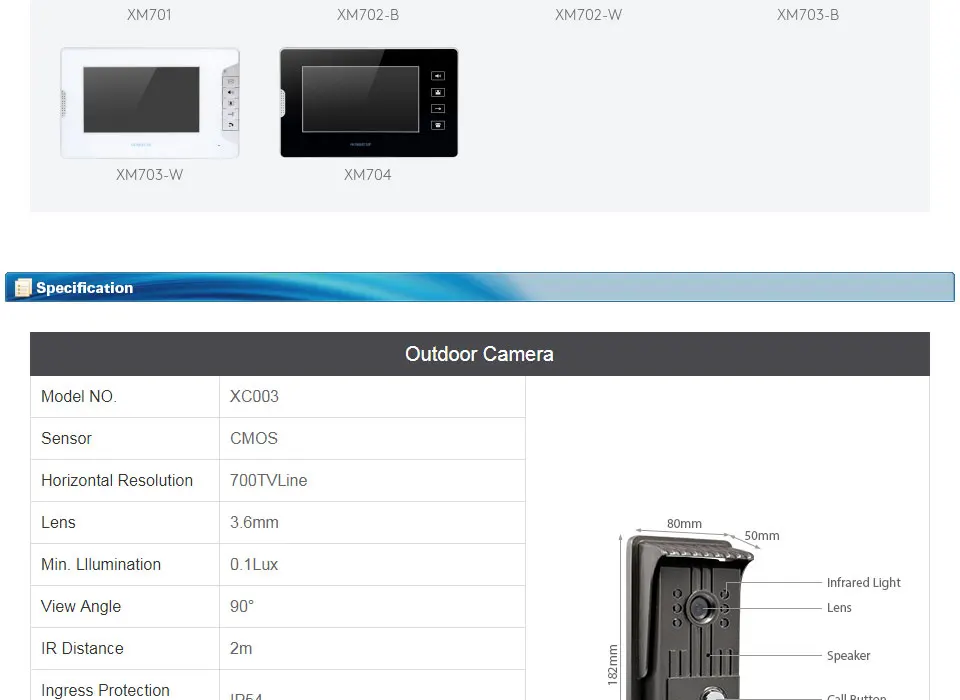Click the 700TVLine value cell

coord(372,481)
